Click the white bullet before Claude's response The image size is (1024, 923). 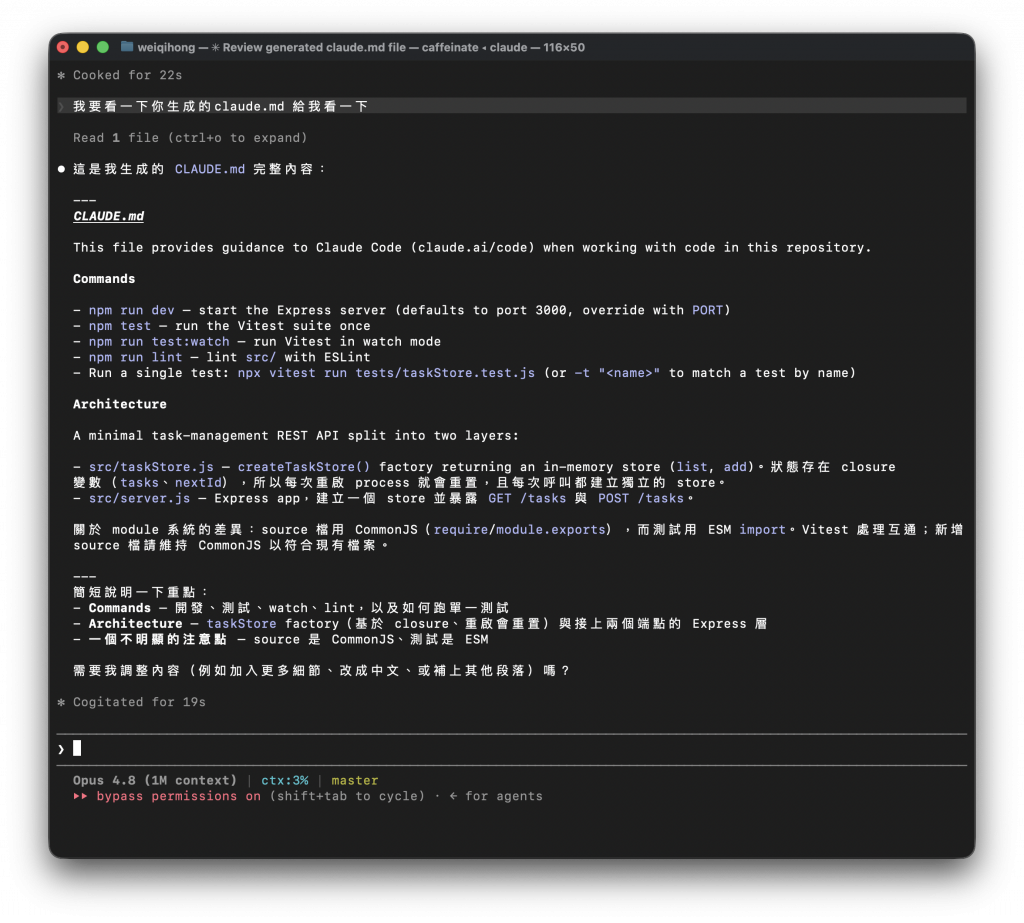point(61,169)
